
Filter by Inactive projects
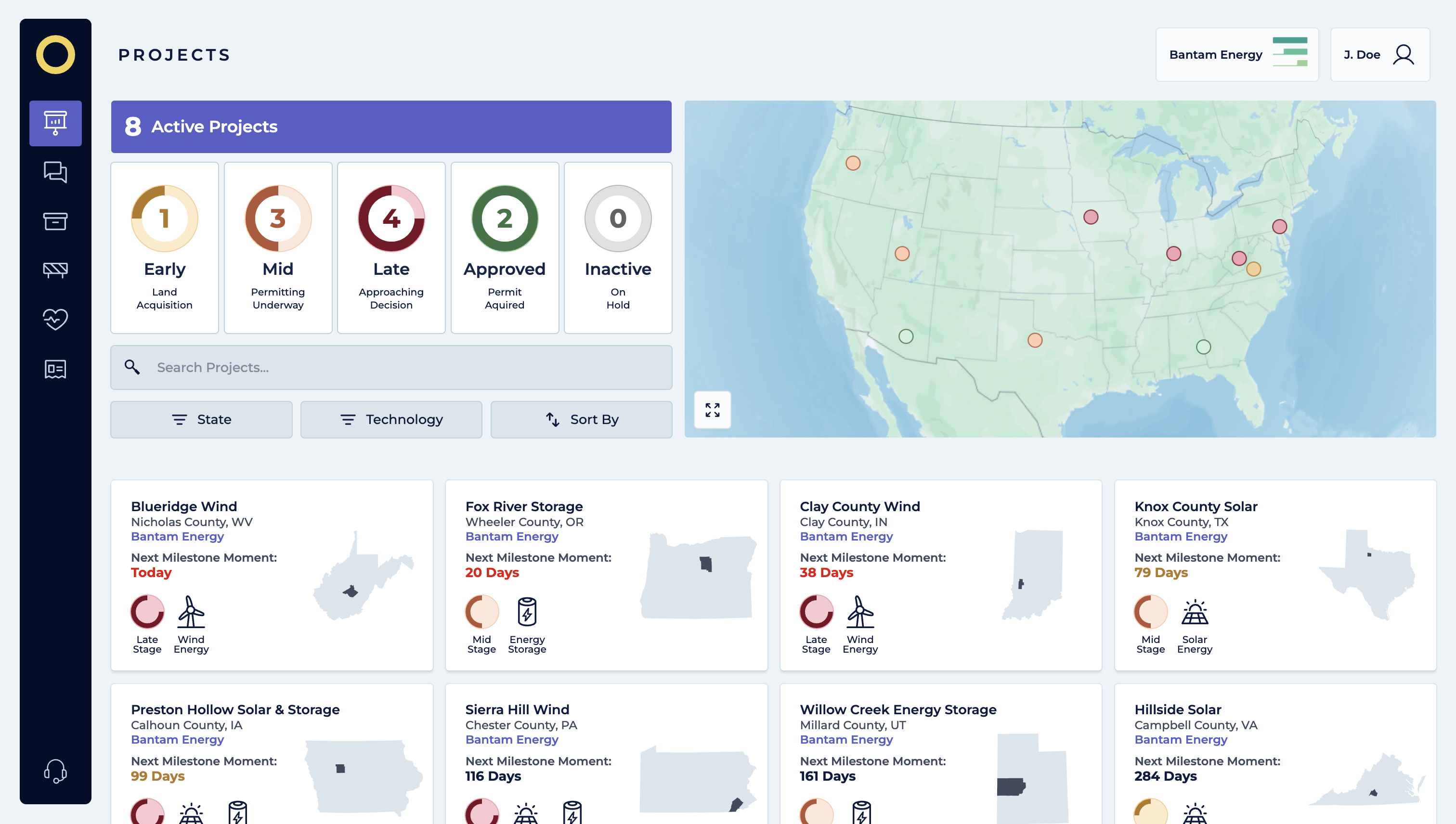(x=618, y=248)
